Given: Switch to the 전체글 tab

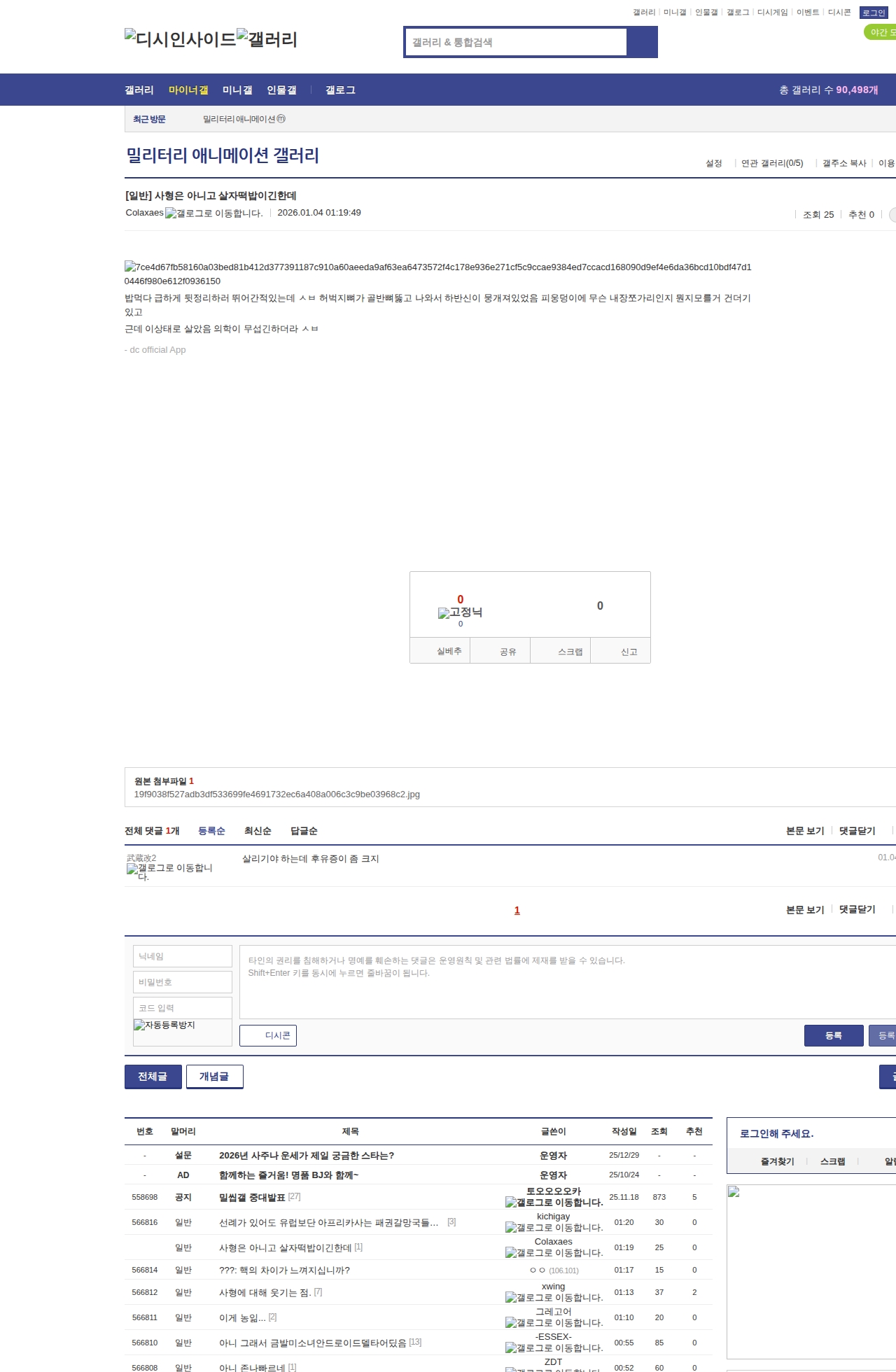Looking at the screenshot, I should [x=153, y=1077].
